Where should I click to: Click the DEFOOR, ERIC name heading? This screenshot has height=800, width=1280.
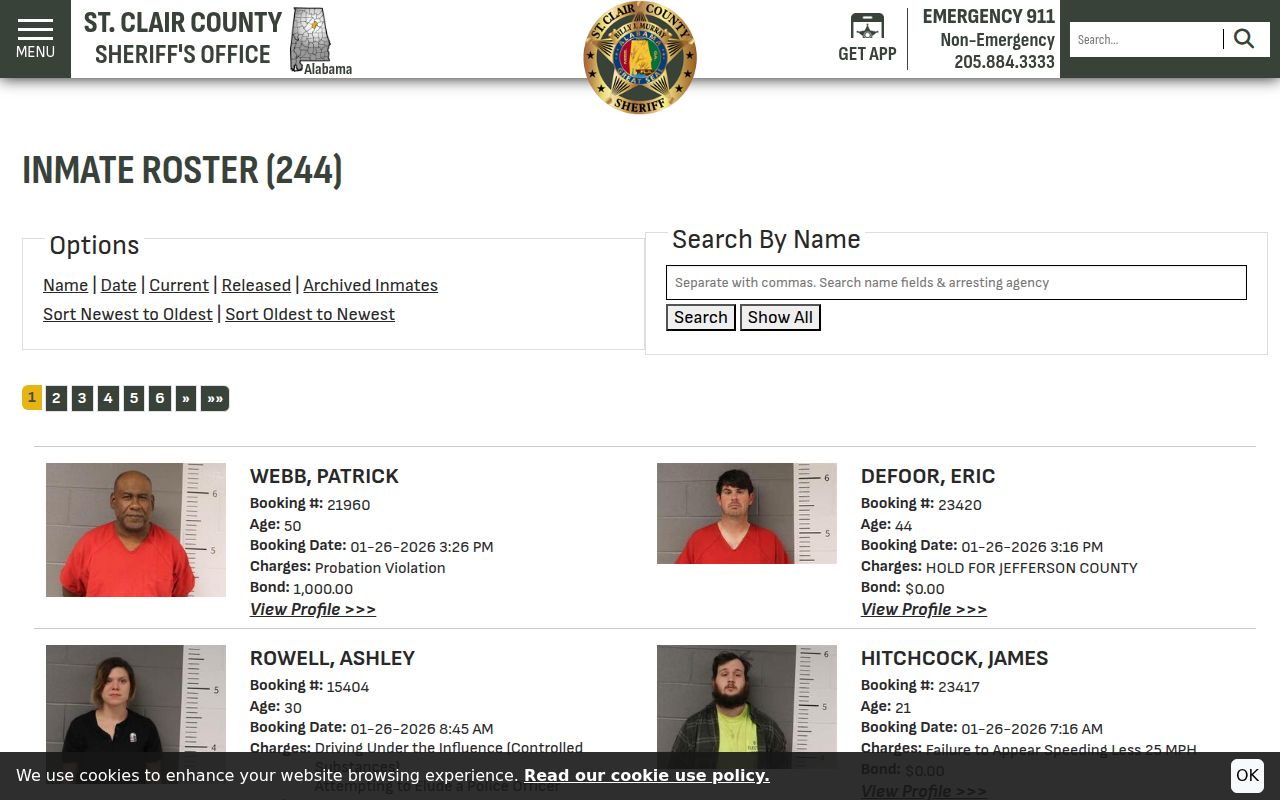[x=928, y=476]
